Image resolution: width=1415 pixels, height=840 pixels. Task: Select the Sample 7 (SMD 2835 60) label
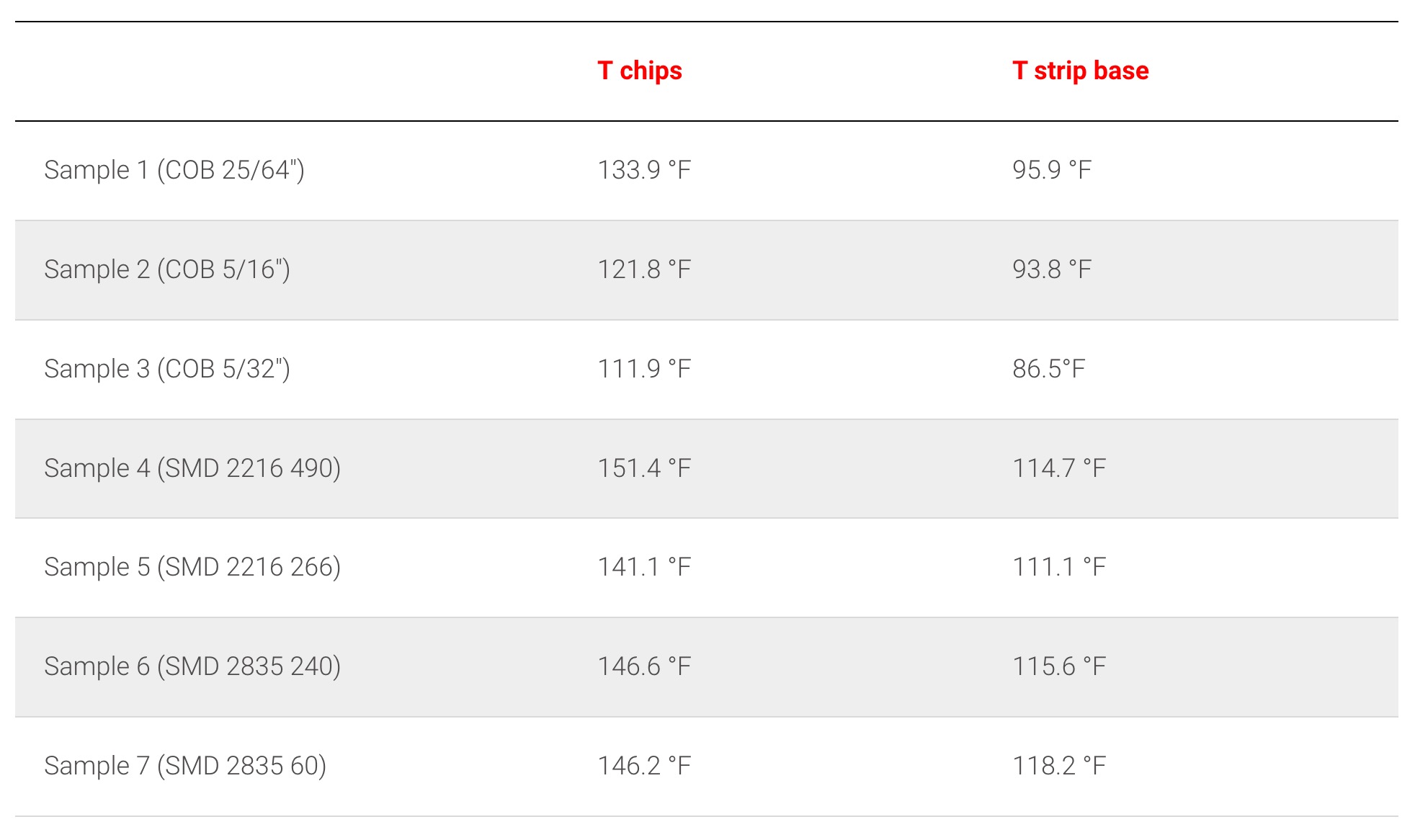pyautogui.click(x=185, y=766)
